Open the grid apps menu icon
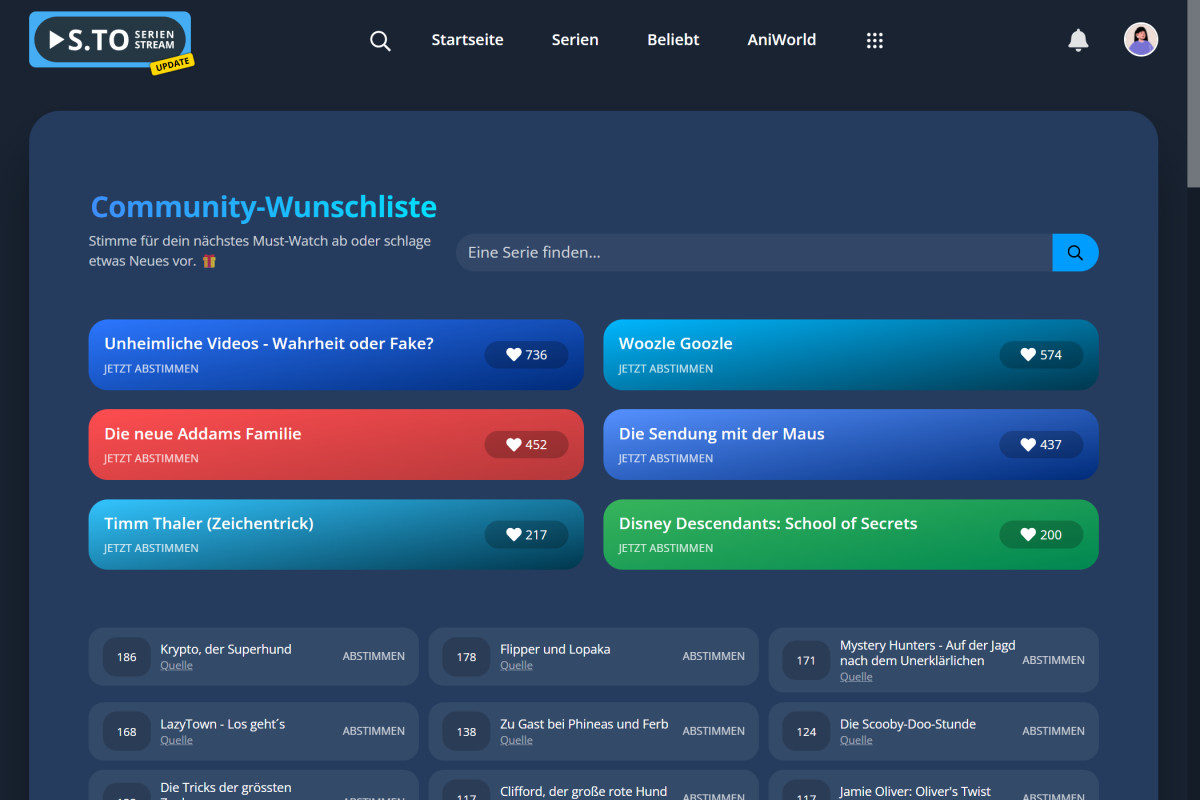This screenshot has height=800, width=1200. (874, 41)
